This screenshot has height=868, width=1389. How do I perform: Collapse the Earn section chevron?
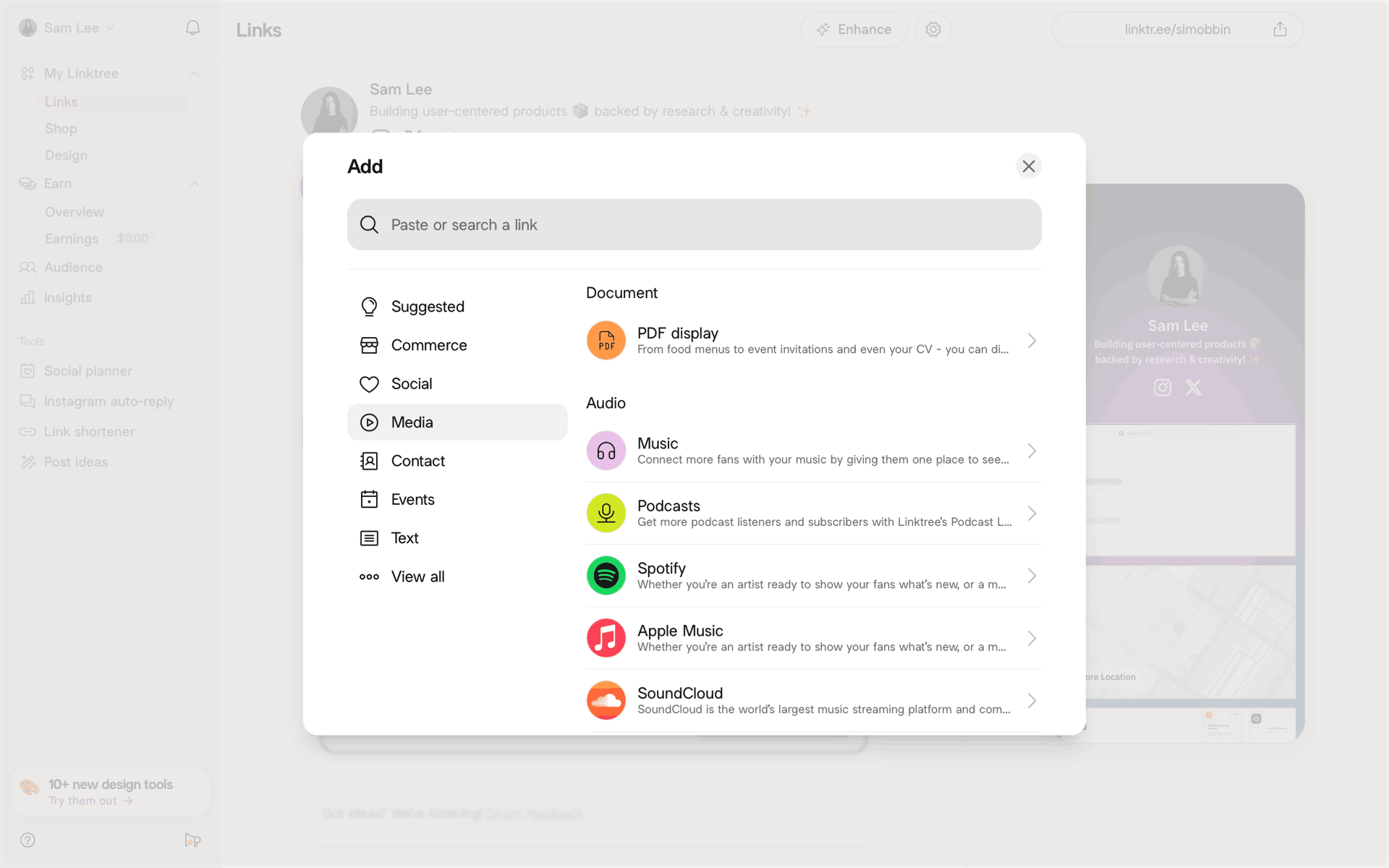point(195,184)
